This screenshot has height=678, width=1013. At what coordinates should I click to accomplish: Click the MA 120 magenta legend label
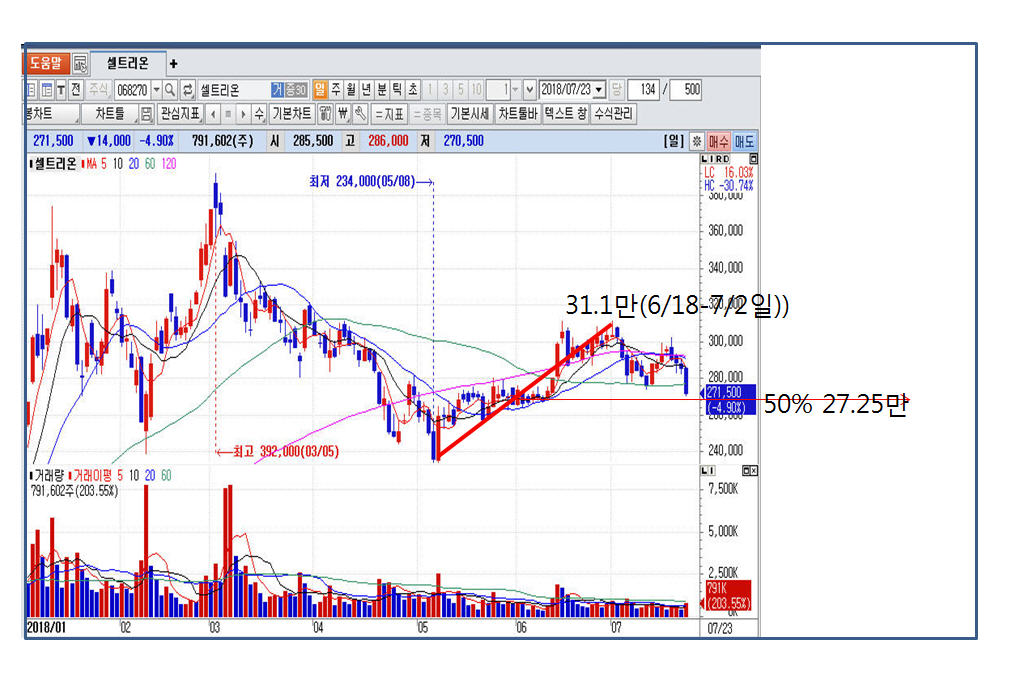pos(168,163)
